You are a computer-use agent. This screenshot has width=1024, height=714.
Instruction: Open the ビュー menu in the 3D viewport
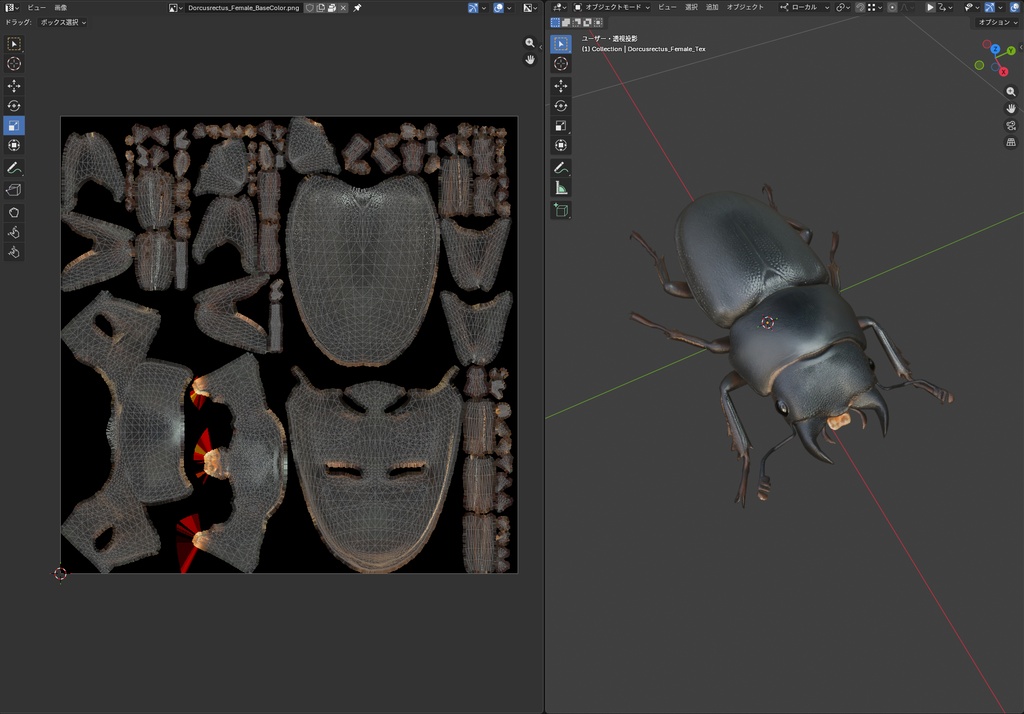[x=667, y=7]
